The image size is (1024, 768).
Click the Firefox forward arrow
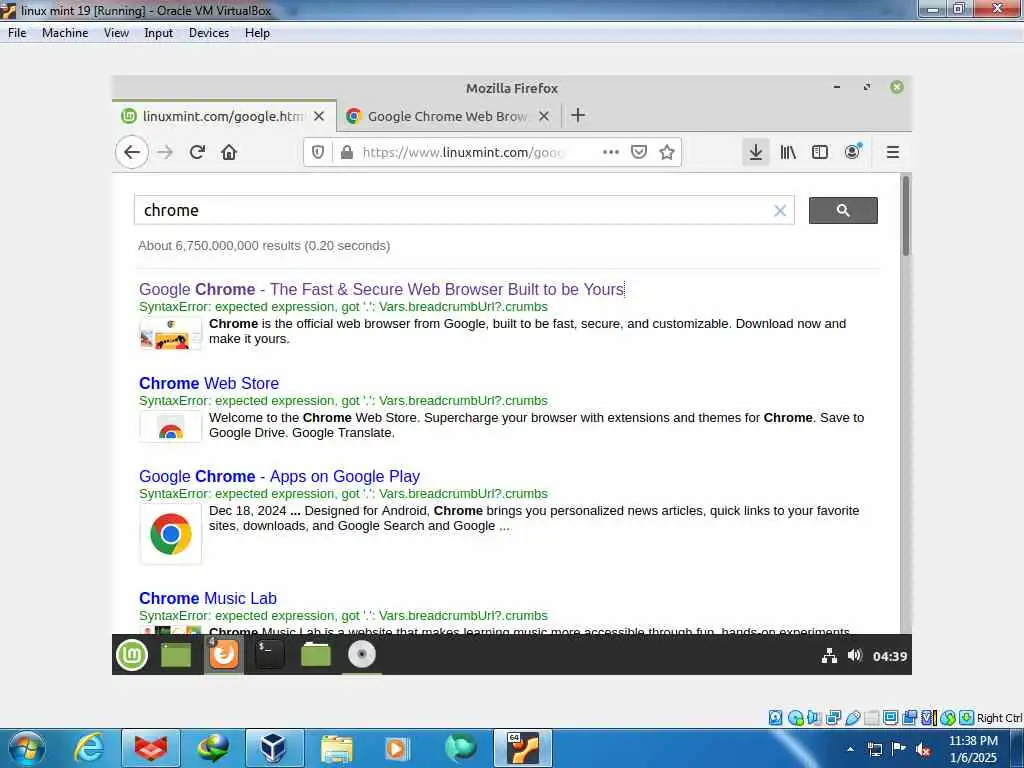pos(165,152)
